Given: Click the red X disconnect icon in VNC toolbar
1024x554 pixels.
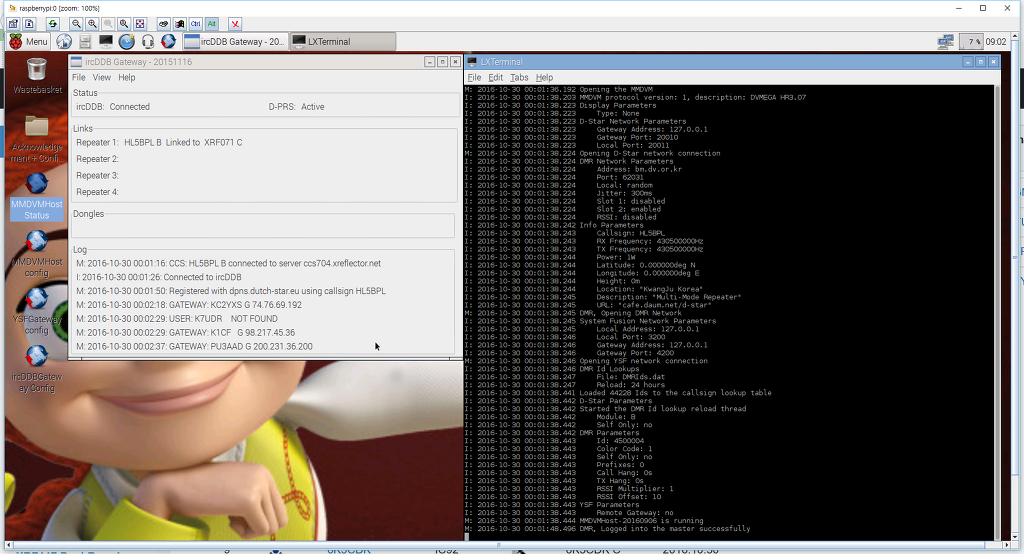Looking at the screenshot, I should click(235, 23).
